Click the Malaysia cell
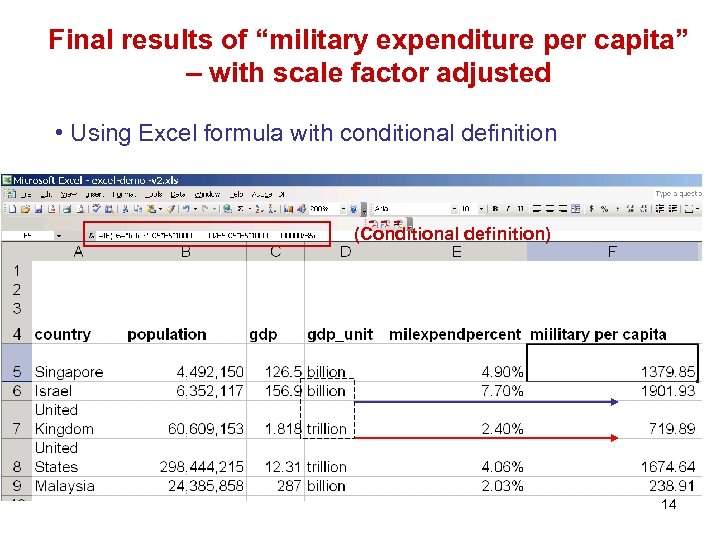This screenshot has width=720, height=540. tap(79, 486)
